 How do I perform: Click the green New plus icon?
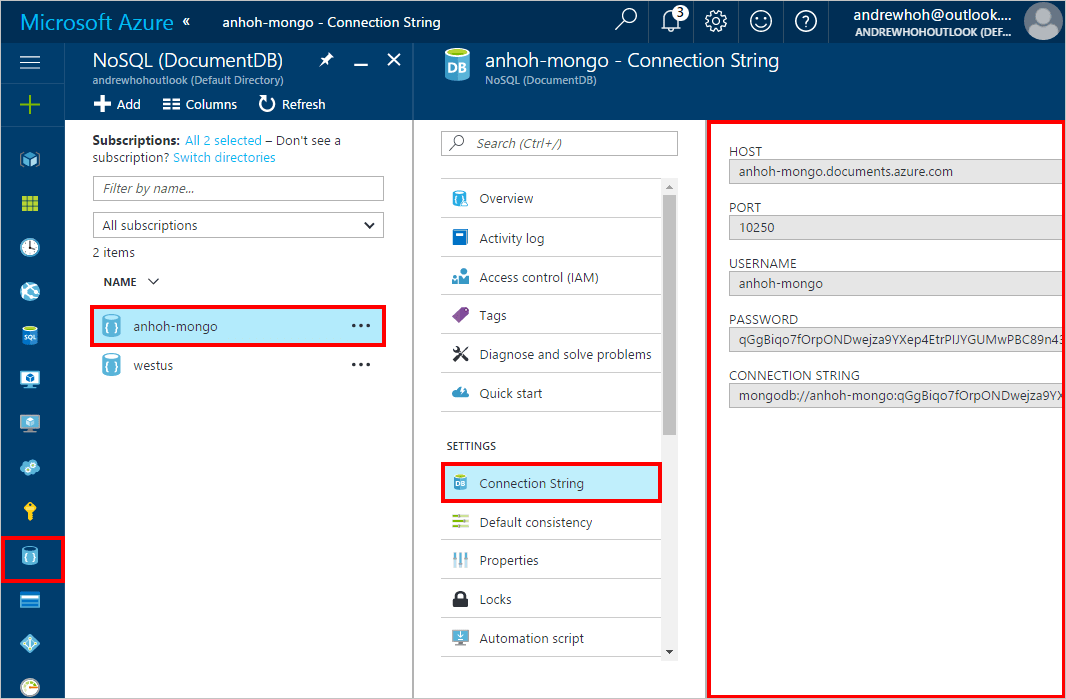(29, 103)
